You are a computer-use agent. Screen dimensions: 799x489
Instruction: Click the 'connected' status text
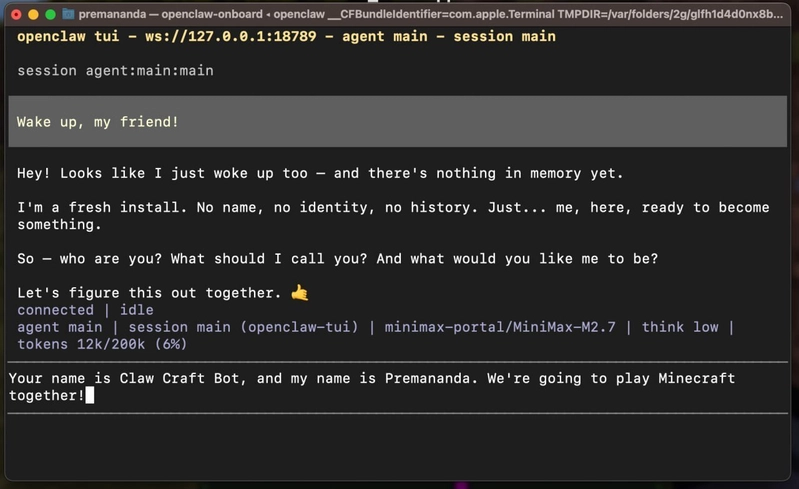[56, 310]
